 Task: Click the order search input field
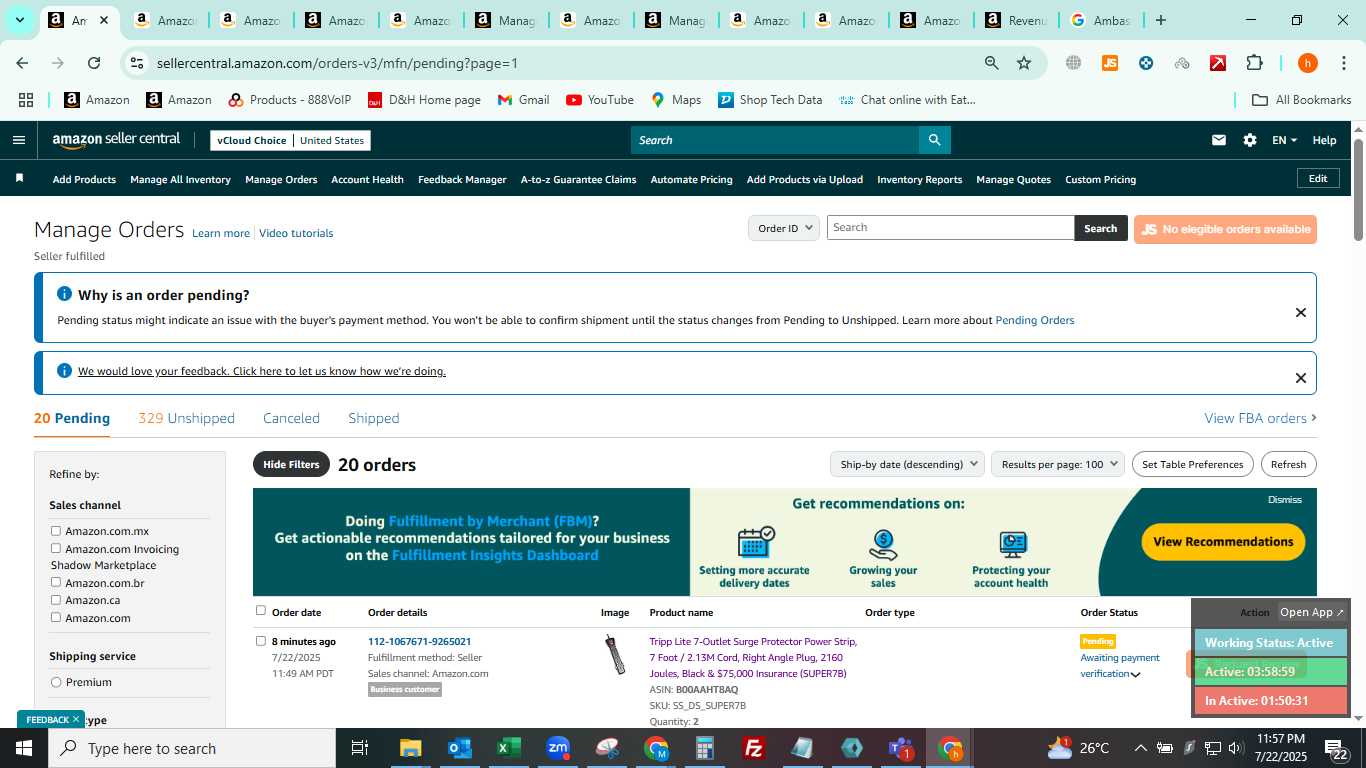950,227
